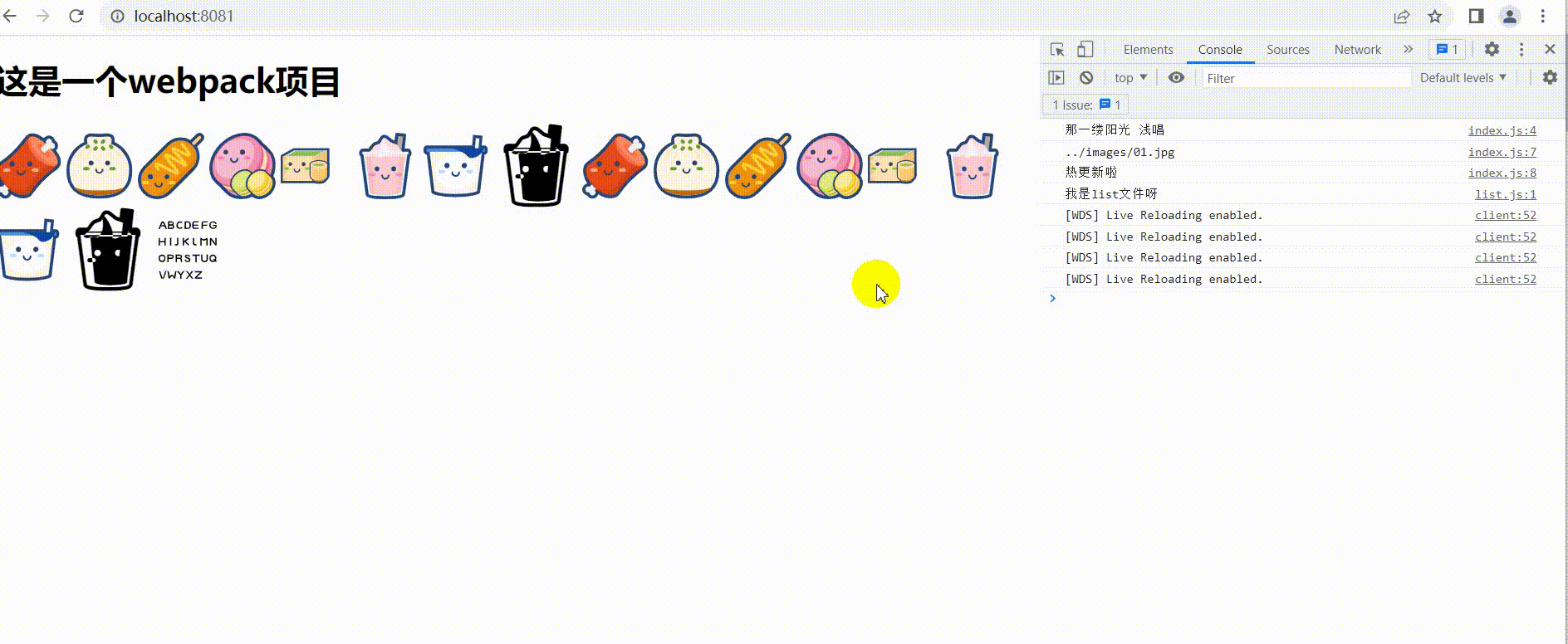Click the ABCDEFG alphabet font image
Screen dimensions: 1568x644
click(x=188, y=250)
